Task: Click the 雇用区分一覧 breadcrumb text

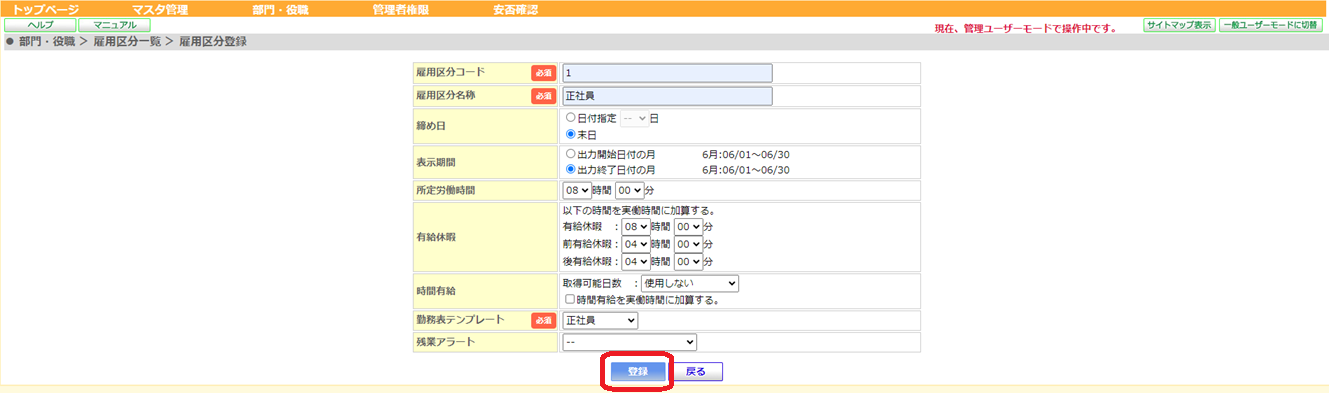Action: [126, 42]
